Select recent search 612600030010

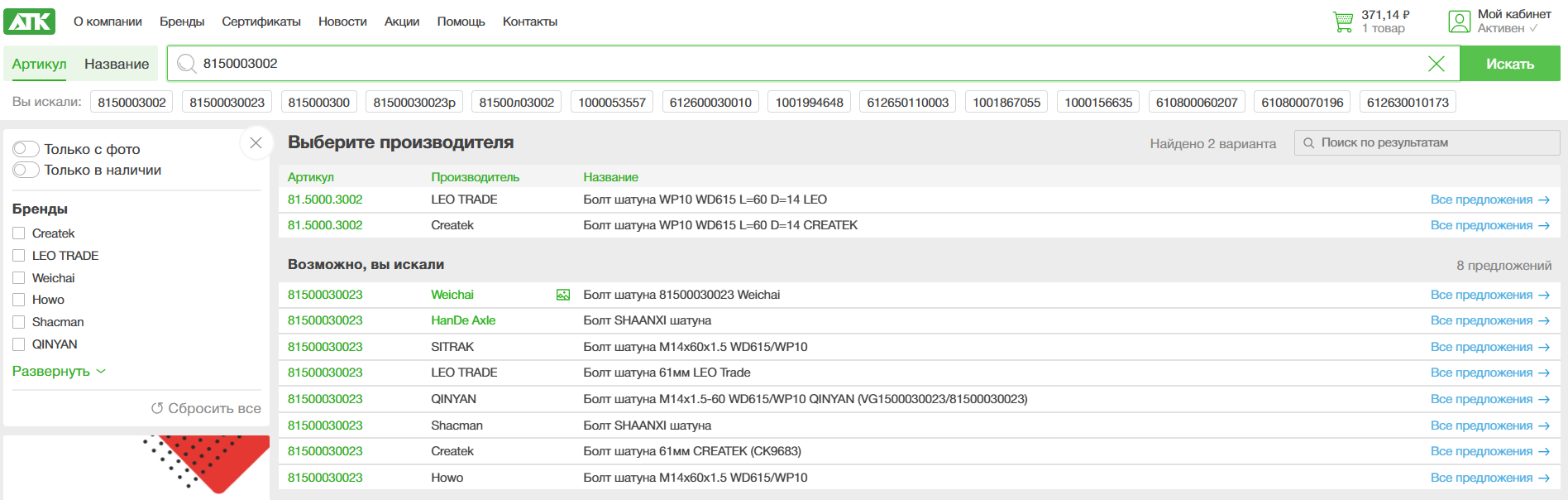click(710, 103)
